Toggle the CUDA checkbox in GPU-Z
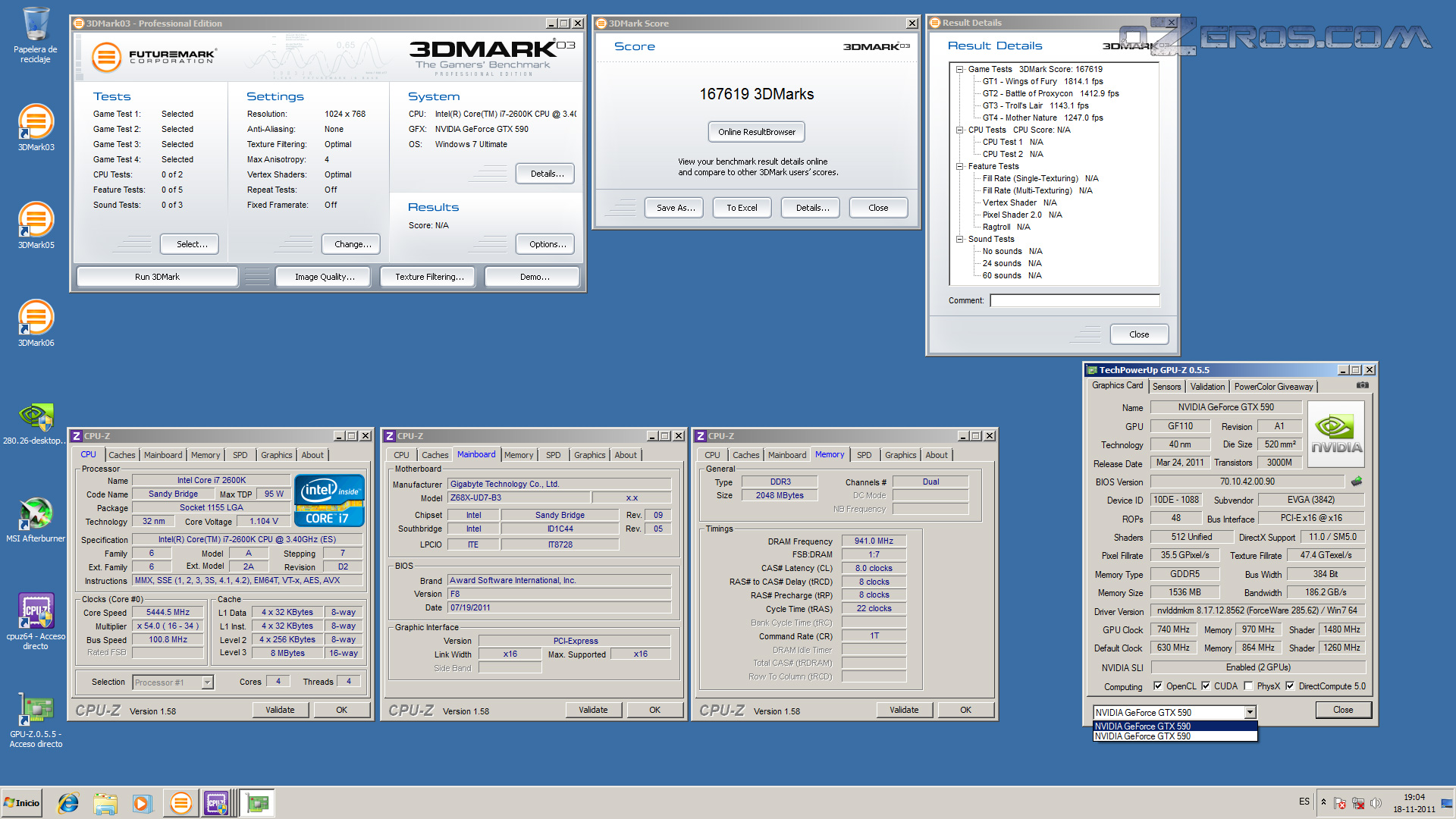Image resolution: width=1456 pixels, height=819 pixels. click(x=1206, y=686)
